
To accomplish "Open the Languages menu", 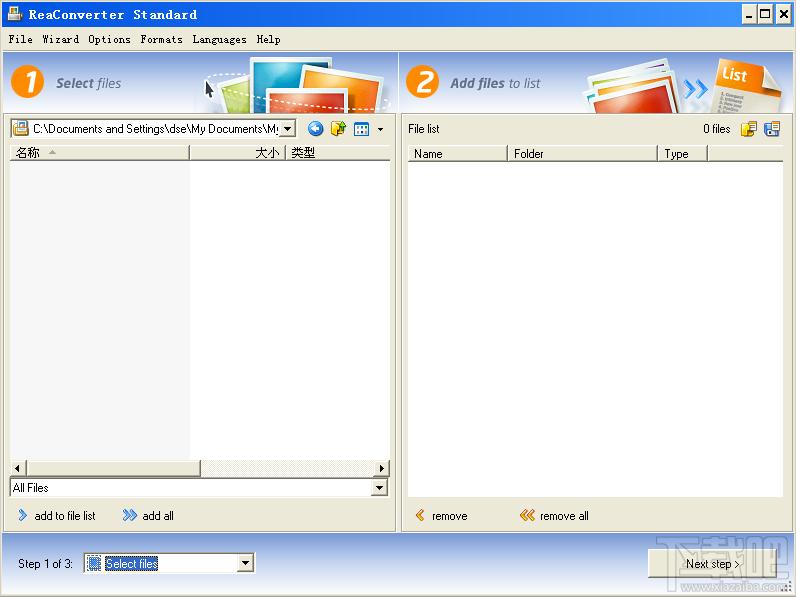I will point(219,39).
